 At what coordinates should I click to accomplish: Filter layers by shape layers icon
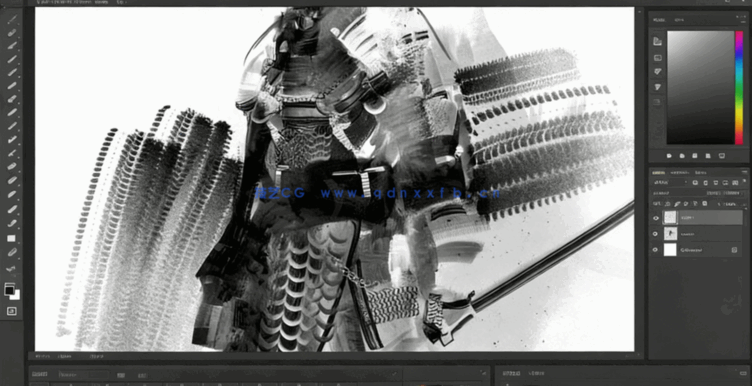pyautogui.click(x=725, y=183)
